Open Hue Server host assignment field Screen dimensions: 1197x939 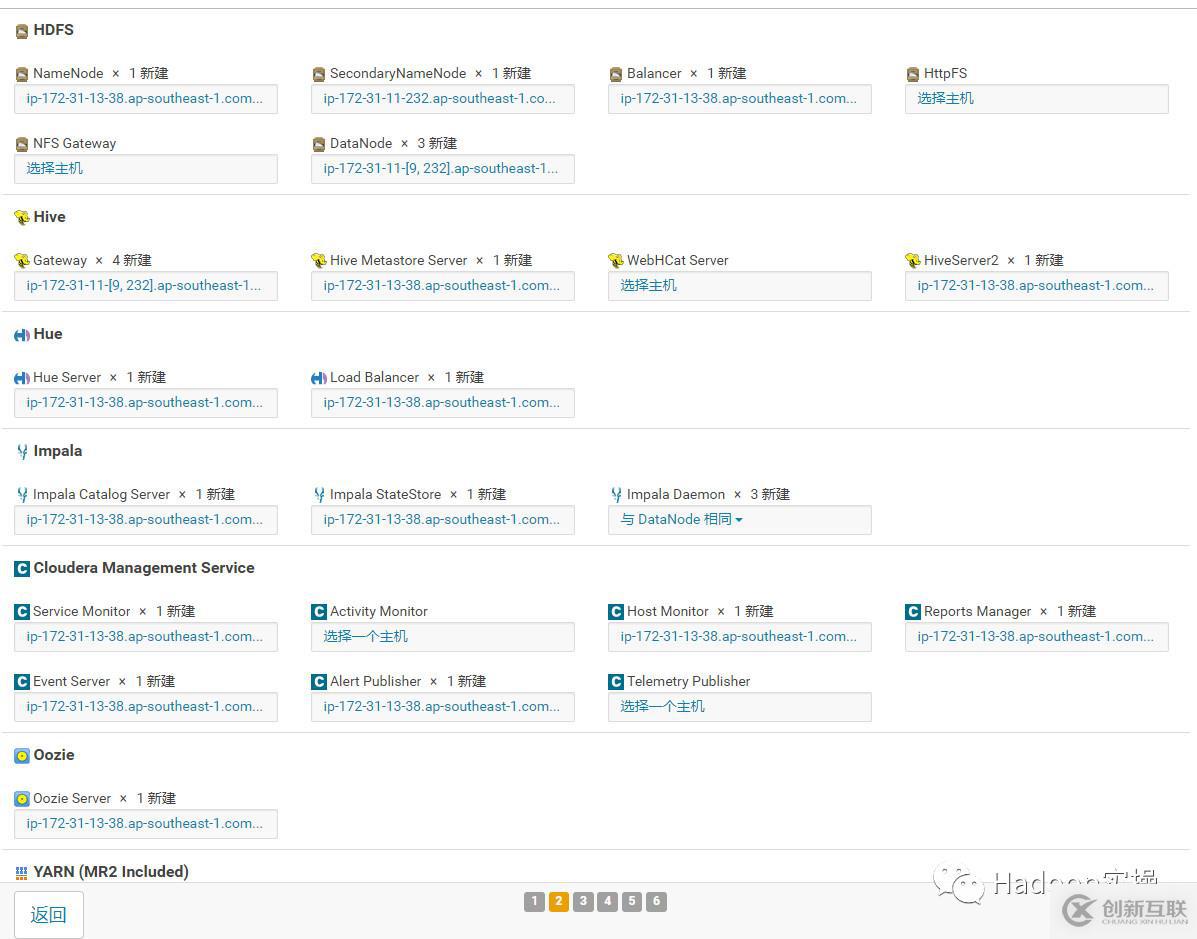(x=146, y=403)
